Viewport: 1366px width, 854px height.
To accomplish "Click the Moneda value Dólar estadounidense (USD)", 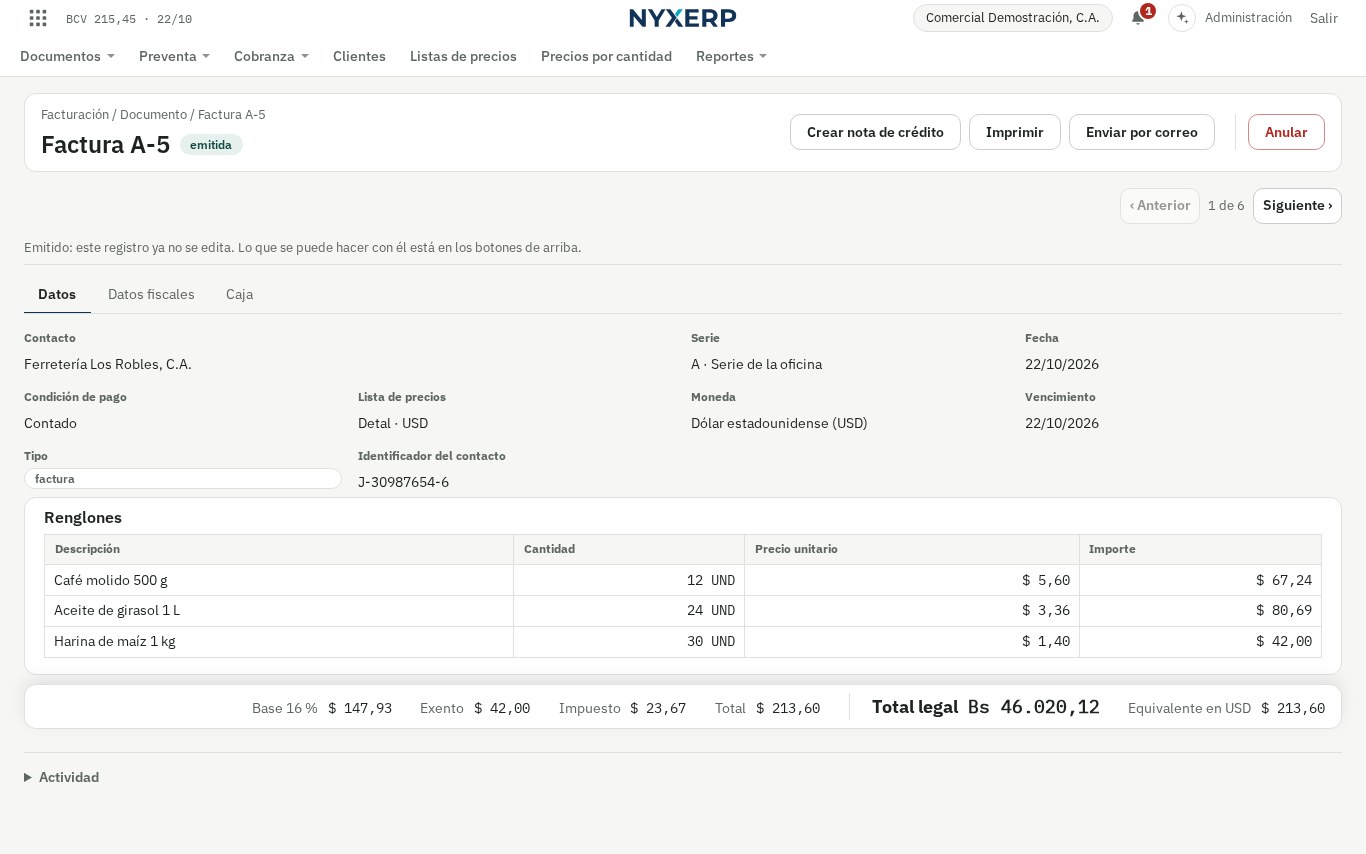I will pos(779,423).
